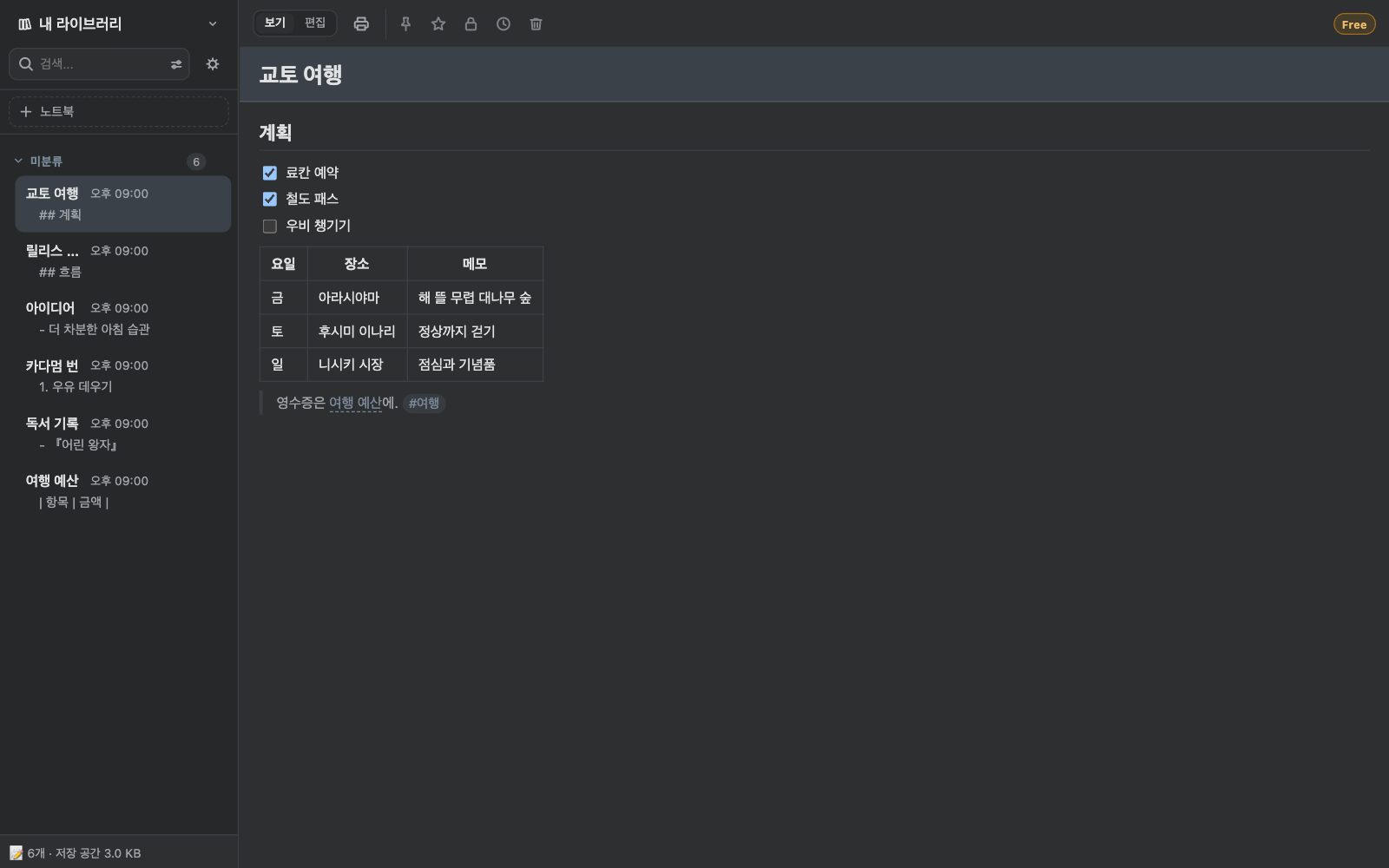Click the 교토 여행 note title
Image resolution: width=1389 pixels, height=868 pixels.
pyautogui.click(x=300, y=75)
